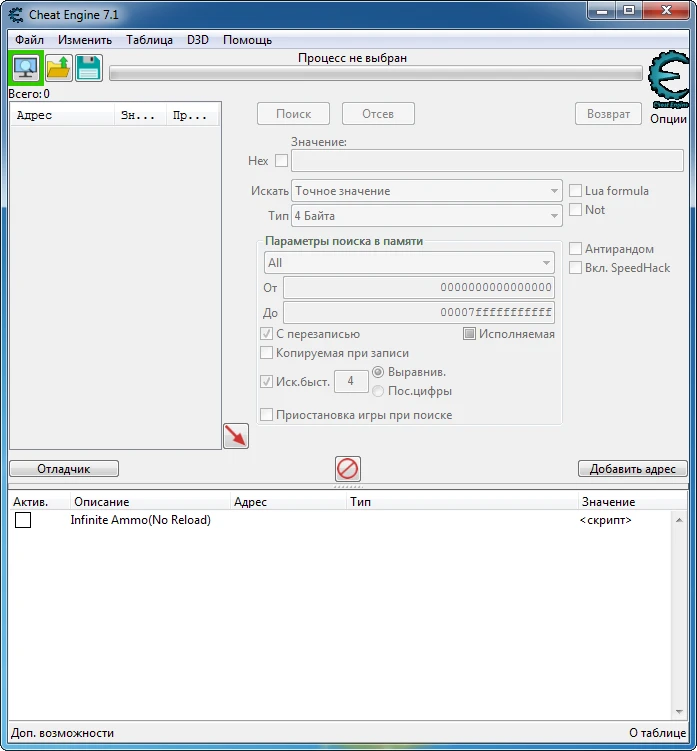This screenshot has height=751, width=697.
Task: Click Доп. возможности in status bar
Action: point(62,733)
